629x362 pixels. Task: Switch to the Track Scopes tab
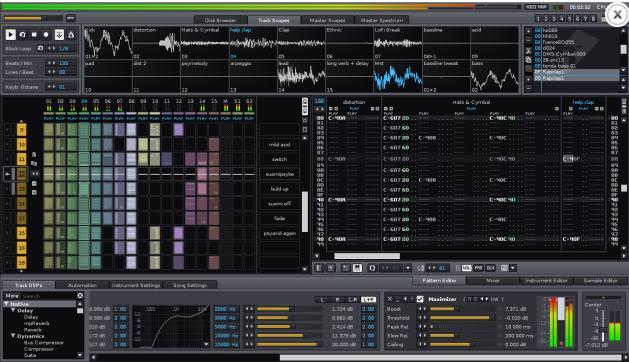click(x=274, y=20)
